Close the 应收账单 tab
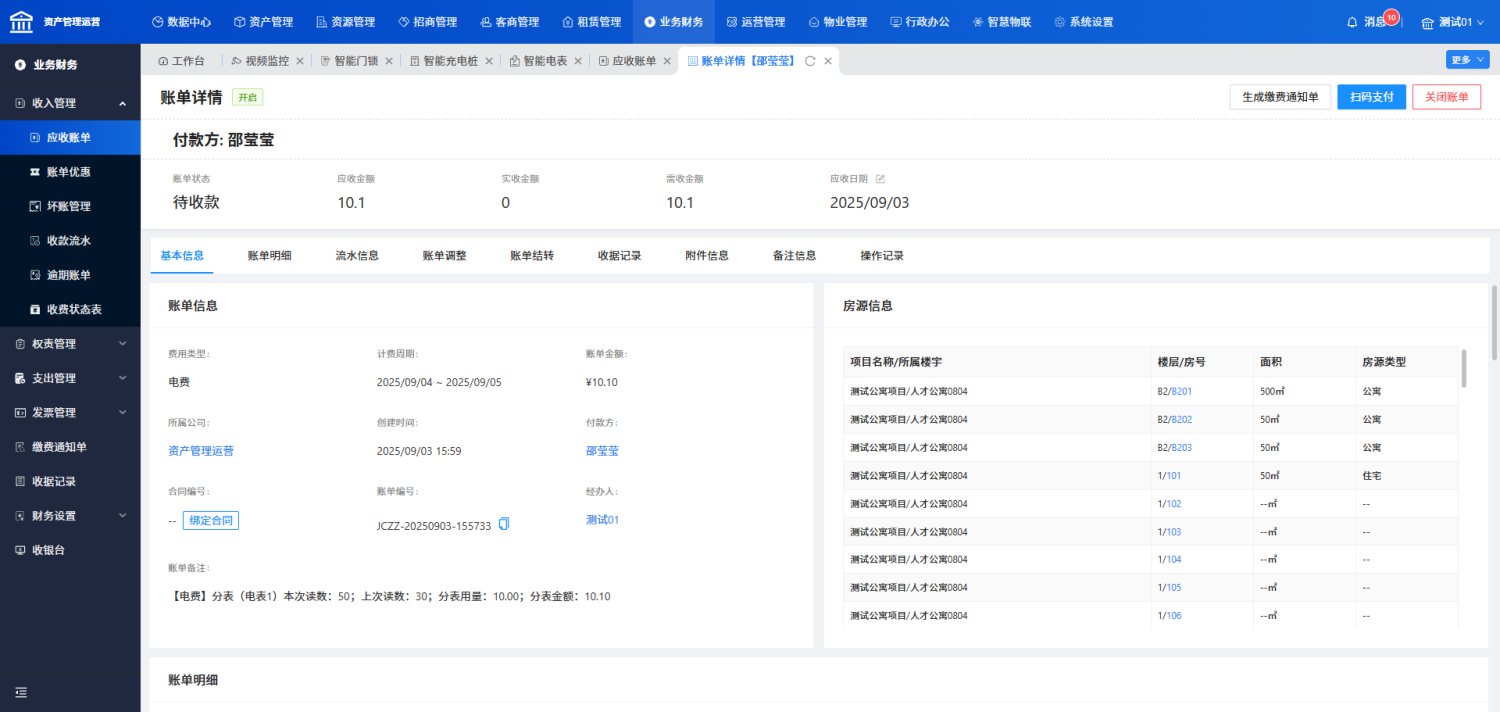 coord(668,61)
